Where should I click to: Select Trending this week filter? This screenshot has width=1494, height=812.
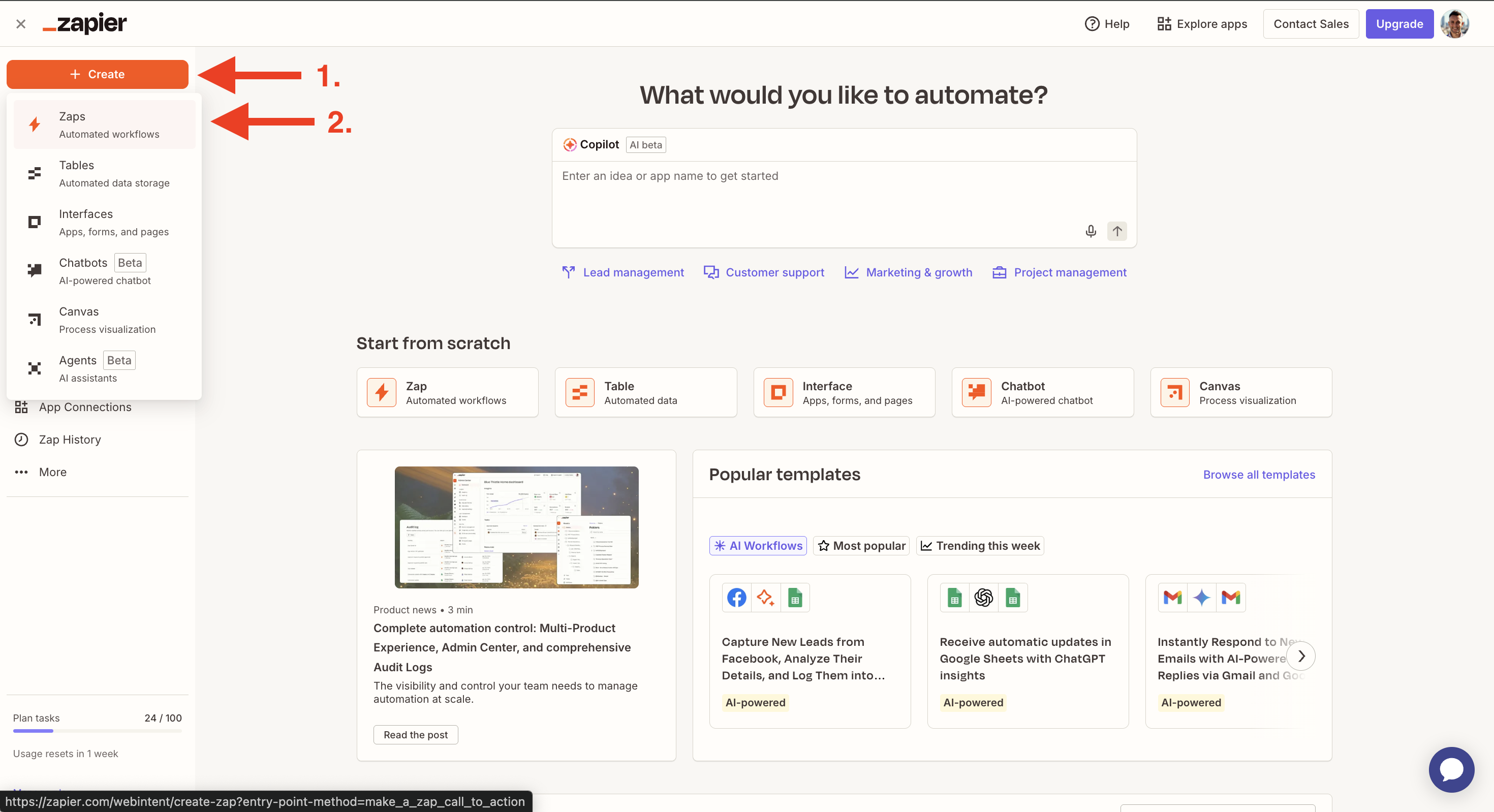[x=980, y=546]
